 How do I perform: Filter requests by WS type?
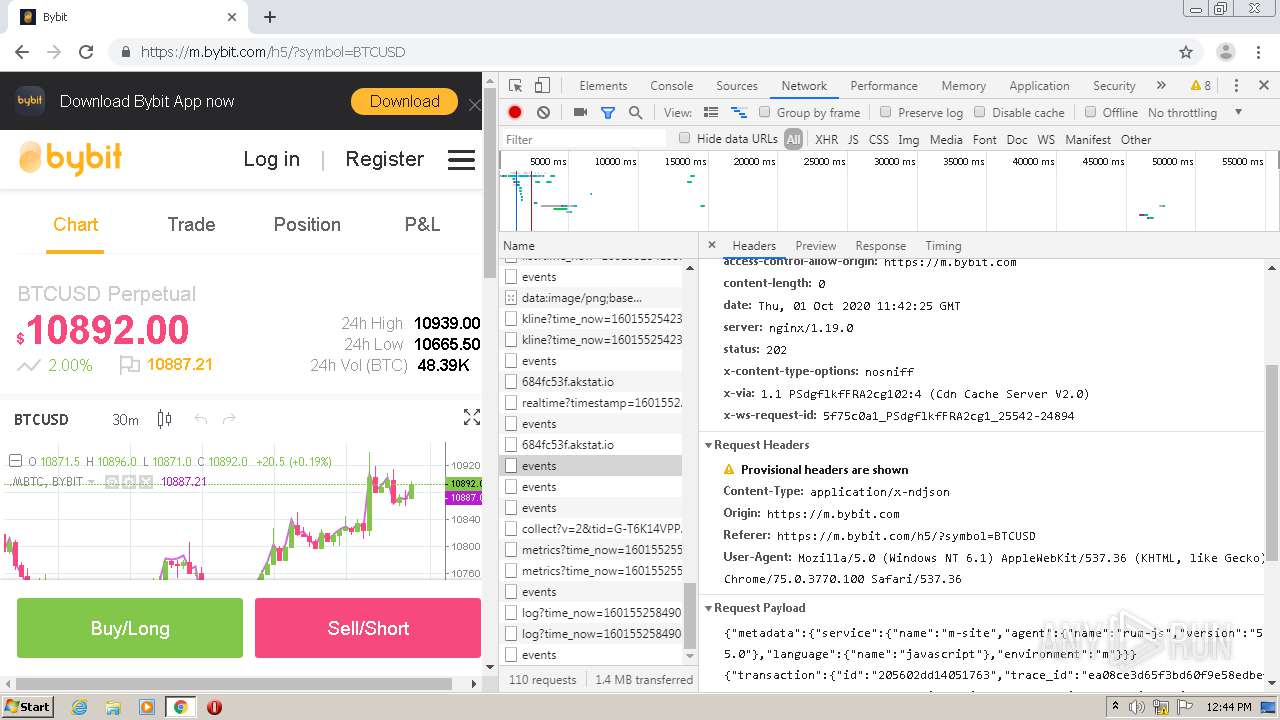point(1046,140)
